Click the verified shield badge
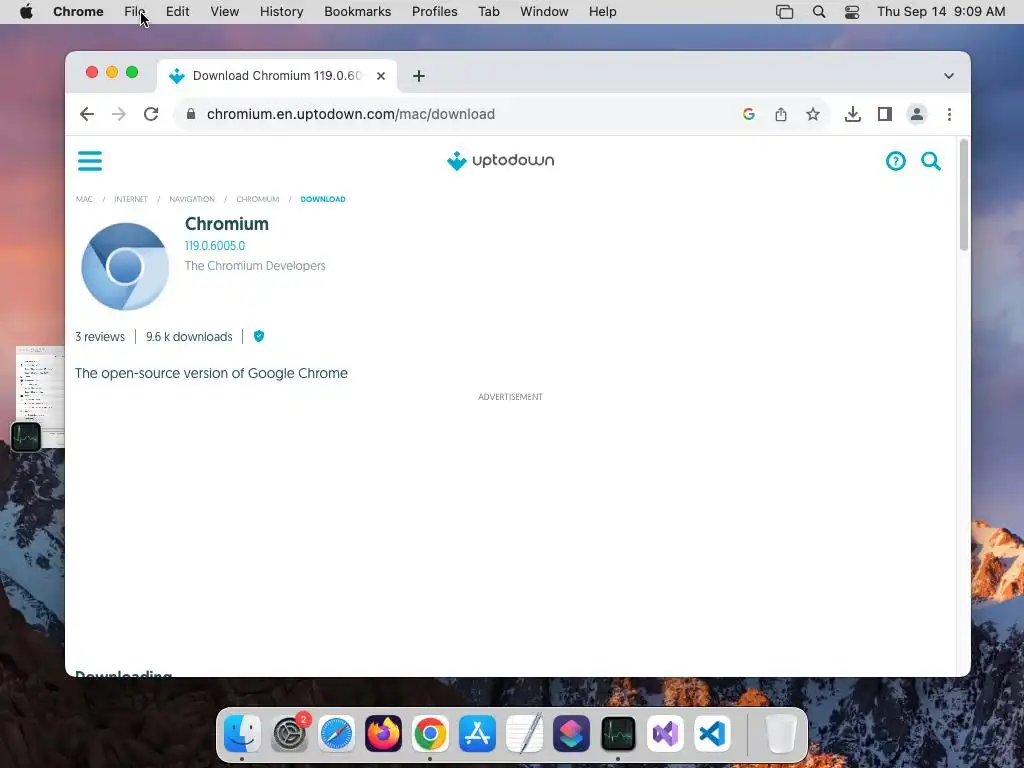Image resolution: width=1024 pixels, height=768 pixels. click(x=259, y=336)
